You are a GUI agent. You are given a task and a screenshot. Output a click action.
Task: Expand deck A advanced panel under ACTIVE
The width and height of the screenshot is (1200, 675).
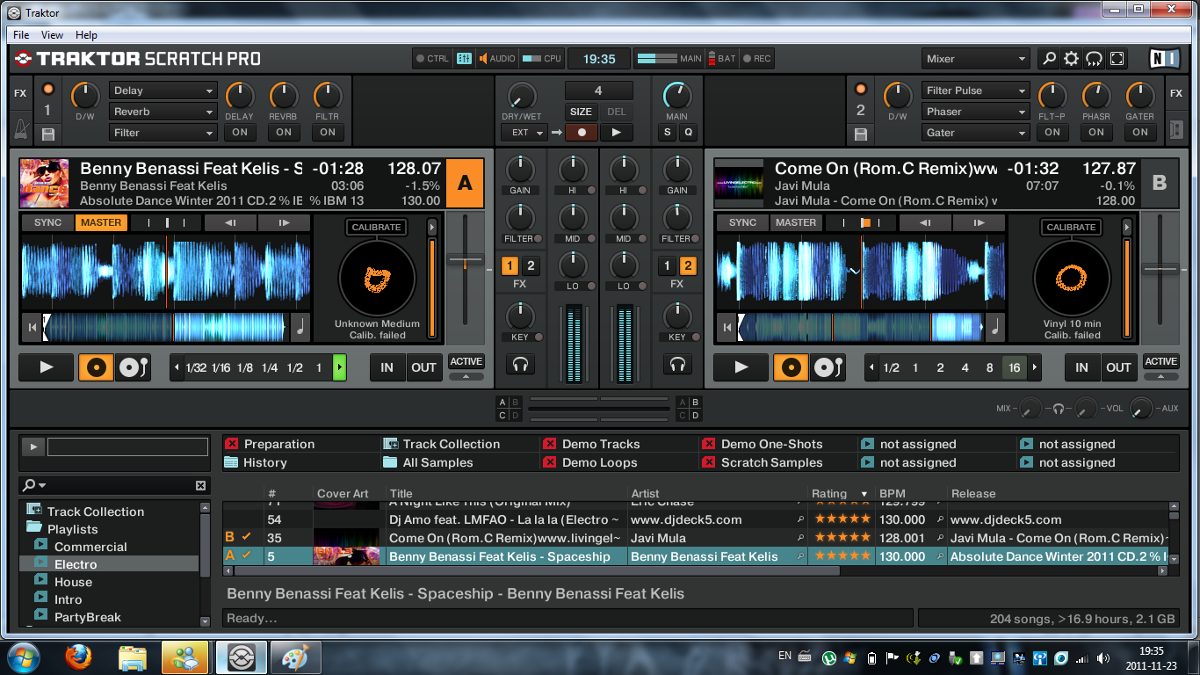point(466,377)
